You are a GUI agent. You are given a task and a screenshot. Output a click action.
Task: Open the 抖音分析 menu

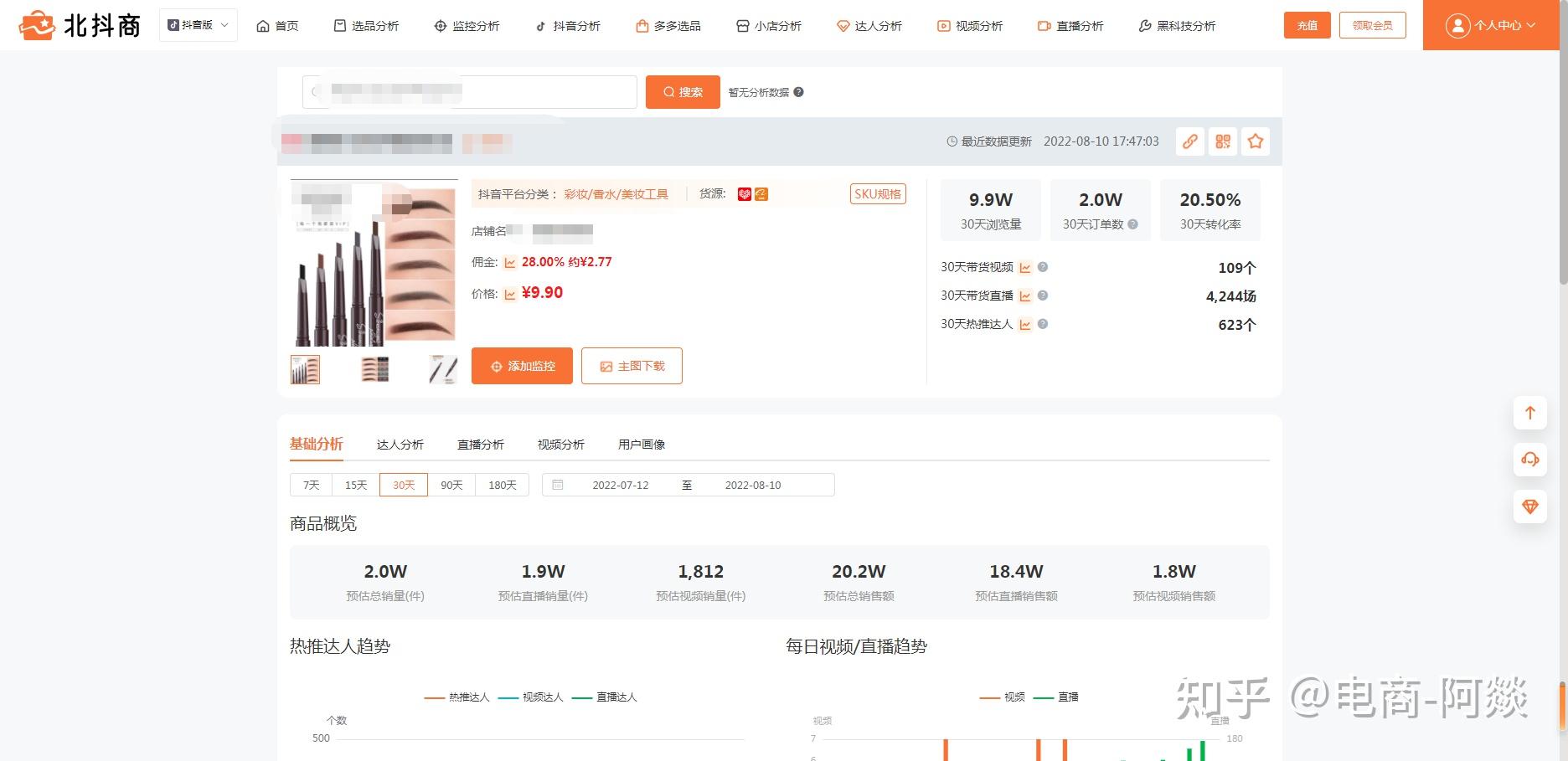tap(567, 26)
